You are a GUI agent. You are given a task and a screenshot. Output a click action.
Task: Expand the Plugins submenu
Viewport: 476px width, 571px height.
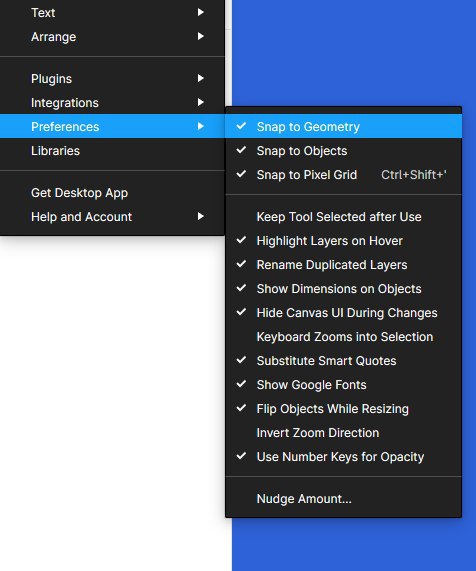112,79
